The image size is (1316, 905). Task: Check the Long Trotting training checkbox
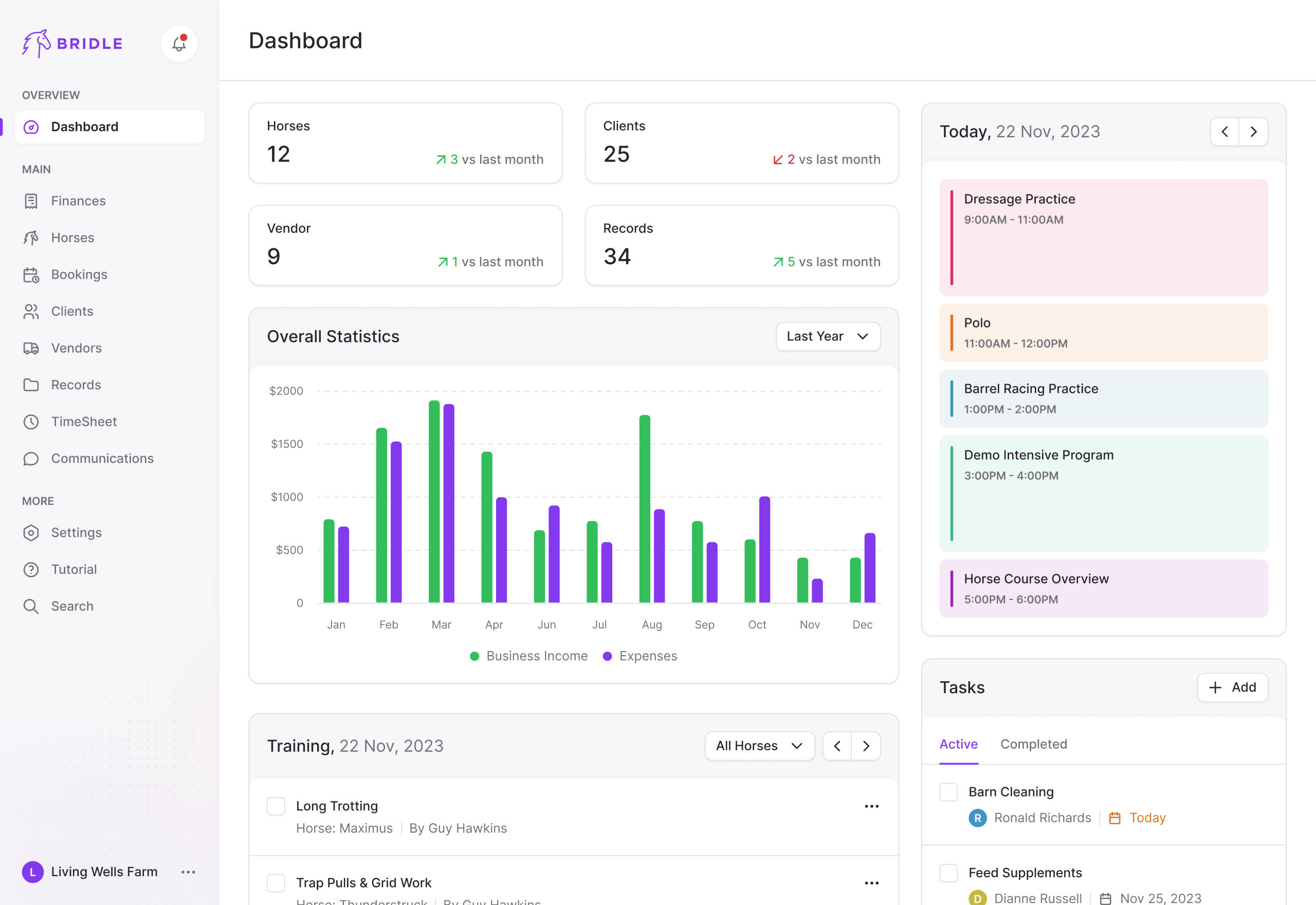coord(276,806)
